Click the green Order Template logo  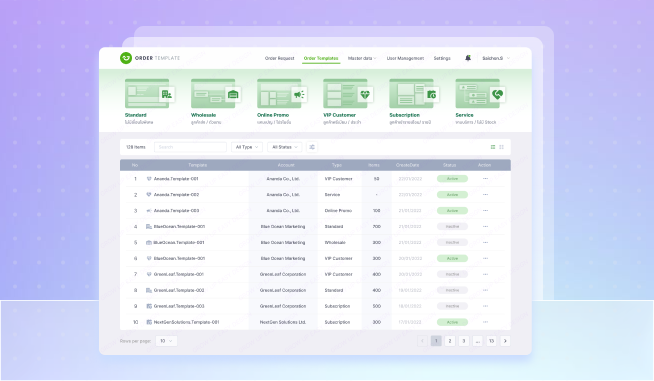pyautogui.click(x=126, y=58)
